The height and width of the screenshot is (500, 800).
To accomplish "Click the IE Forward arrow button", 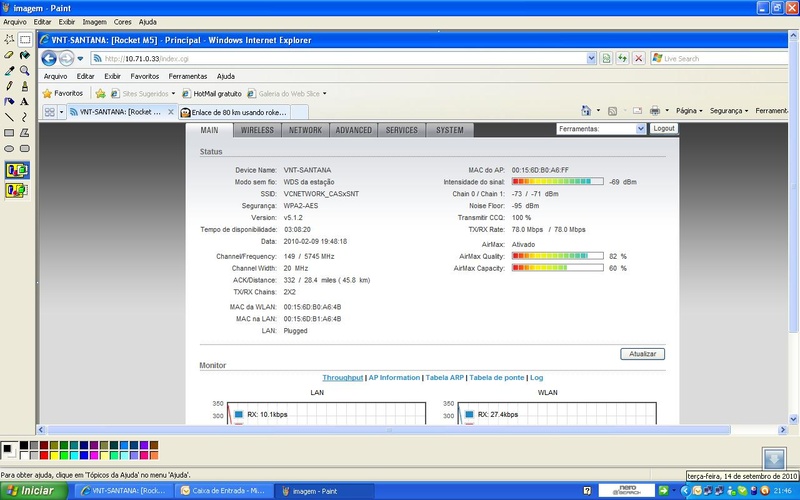I will [66, 59].
